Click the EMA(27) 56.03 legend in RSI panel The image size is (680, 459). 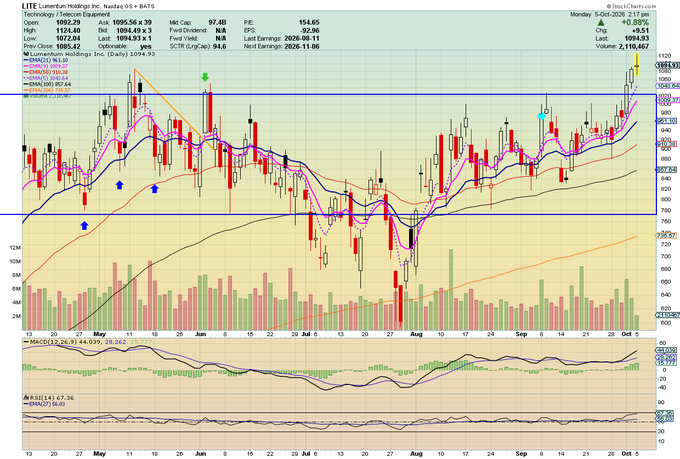[x=46, y=404]
